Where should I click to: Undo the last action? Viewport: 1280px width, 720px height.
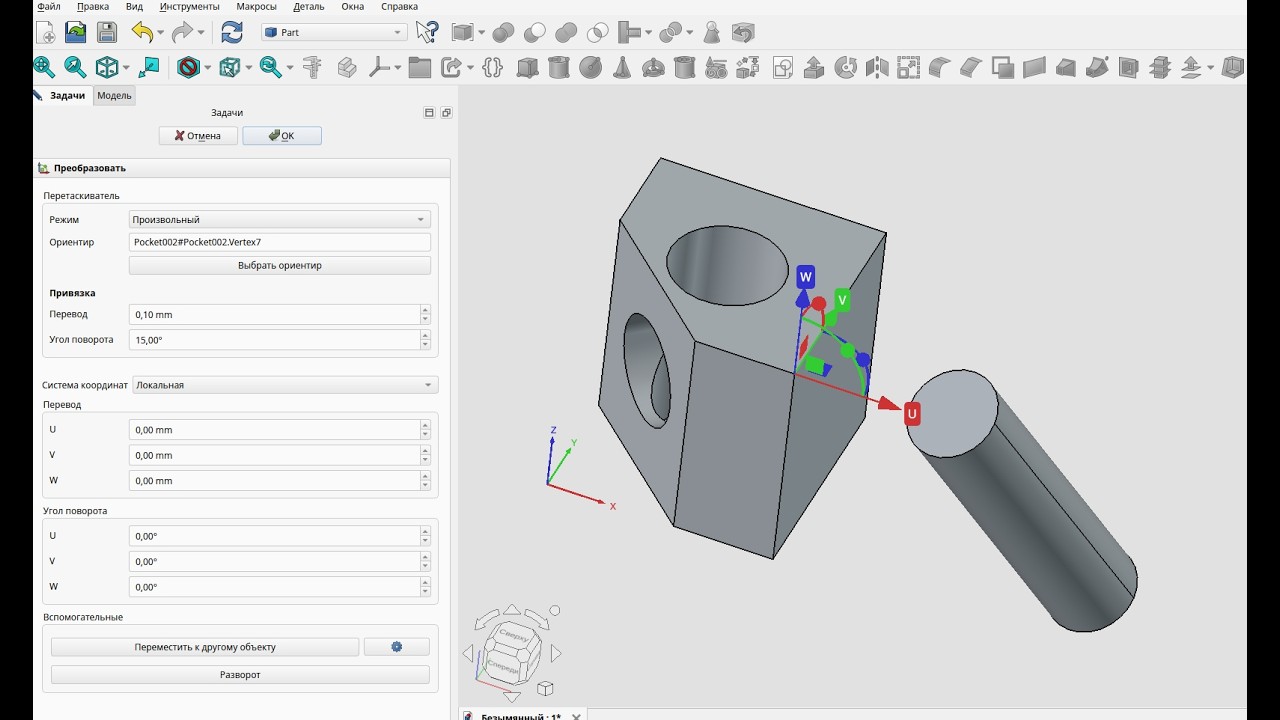pyautogui.click(x=141, y=32)
